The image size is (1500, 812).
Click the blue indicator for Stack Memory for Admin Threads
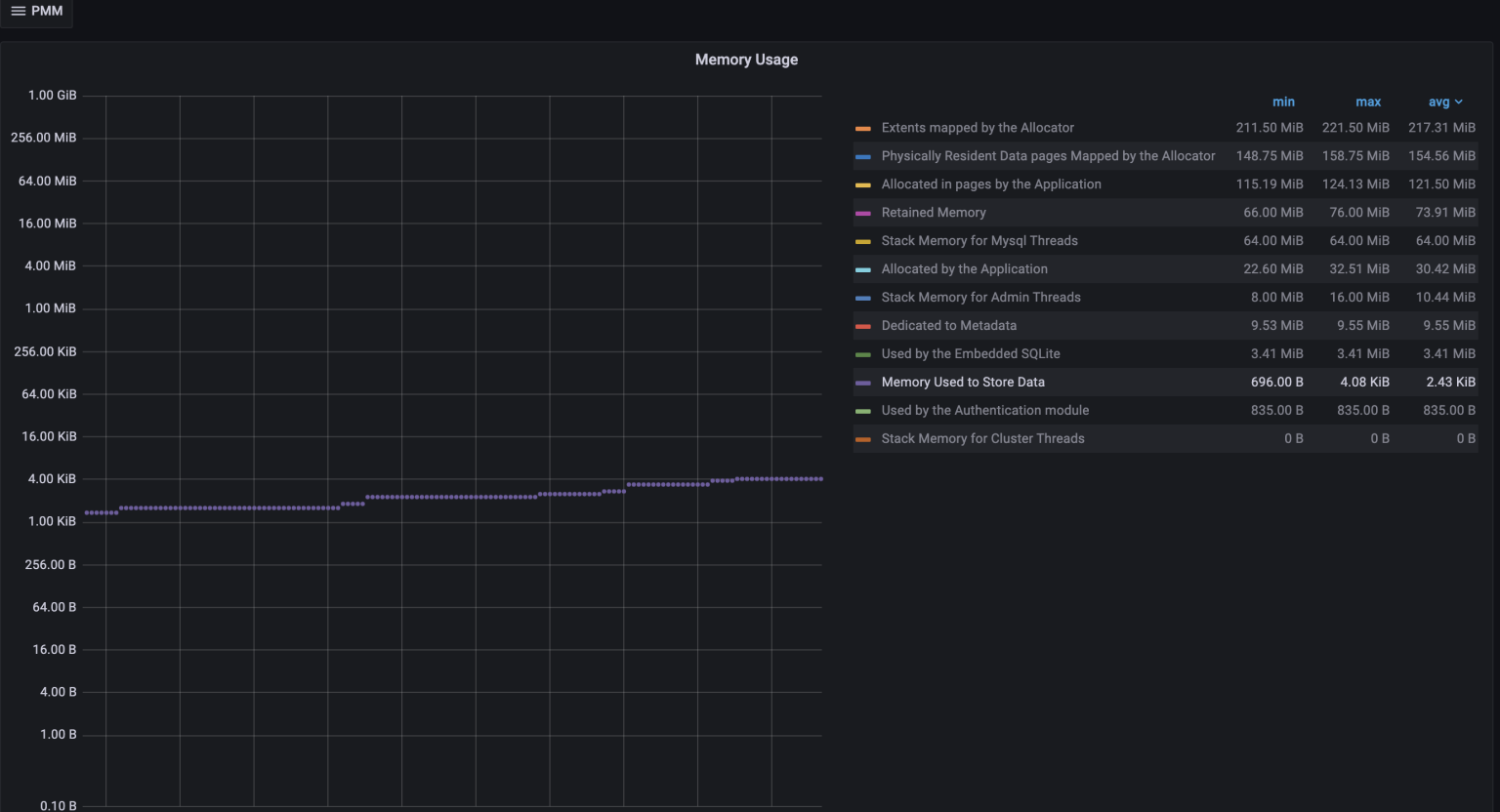863,298
